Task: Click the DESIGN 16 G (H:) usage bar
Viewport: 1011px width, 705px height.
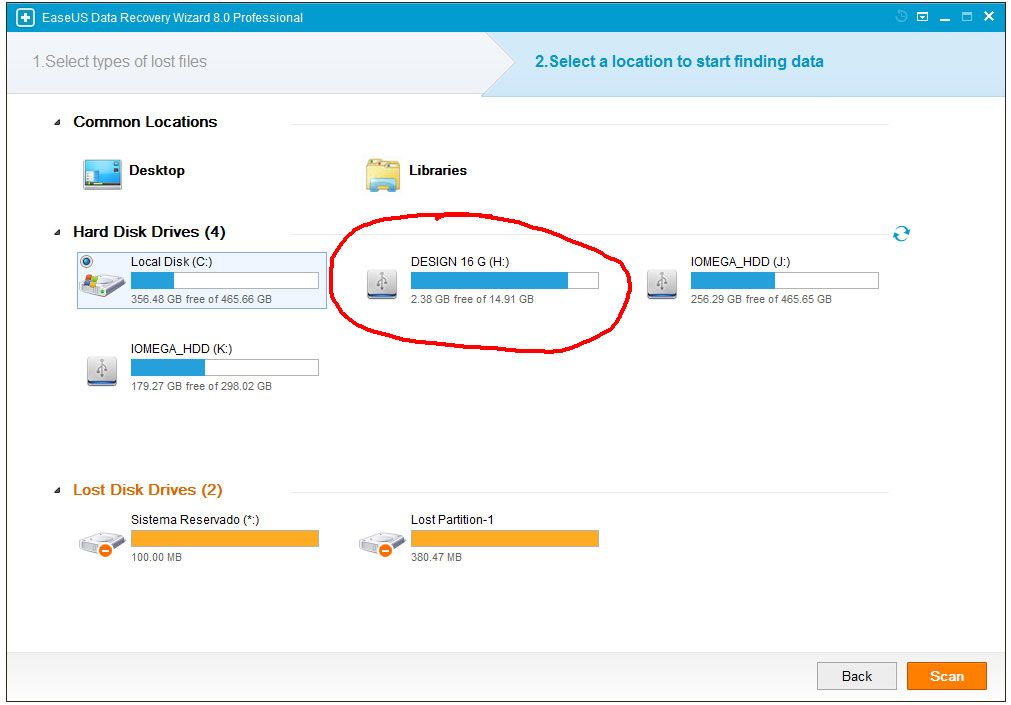Action: click(504, 281)
